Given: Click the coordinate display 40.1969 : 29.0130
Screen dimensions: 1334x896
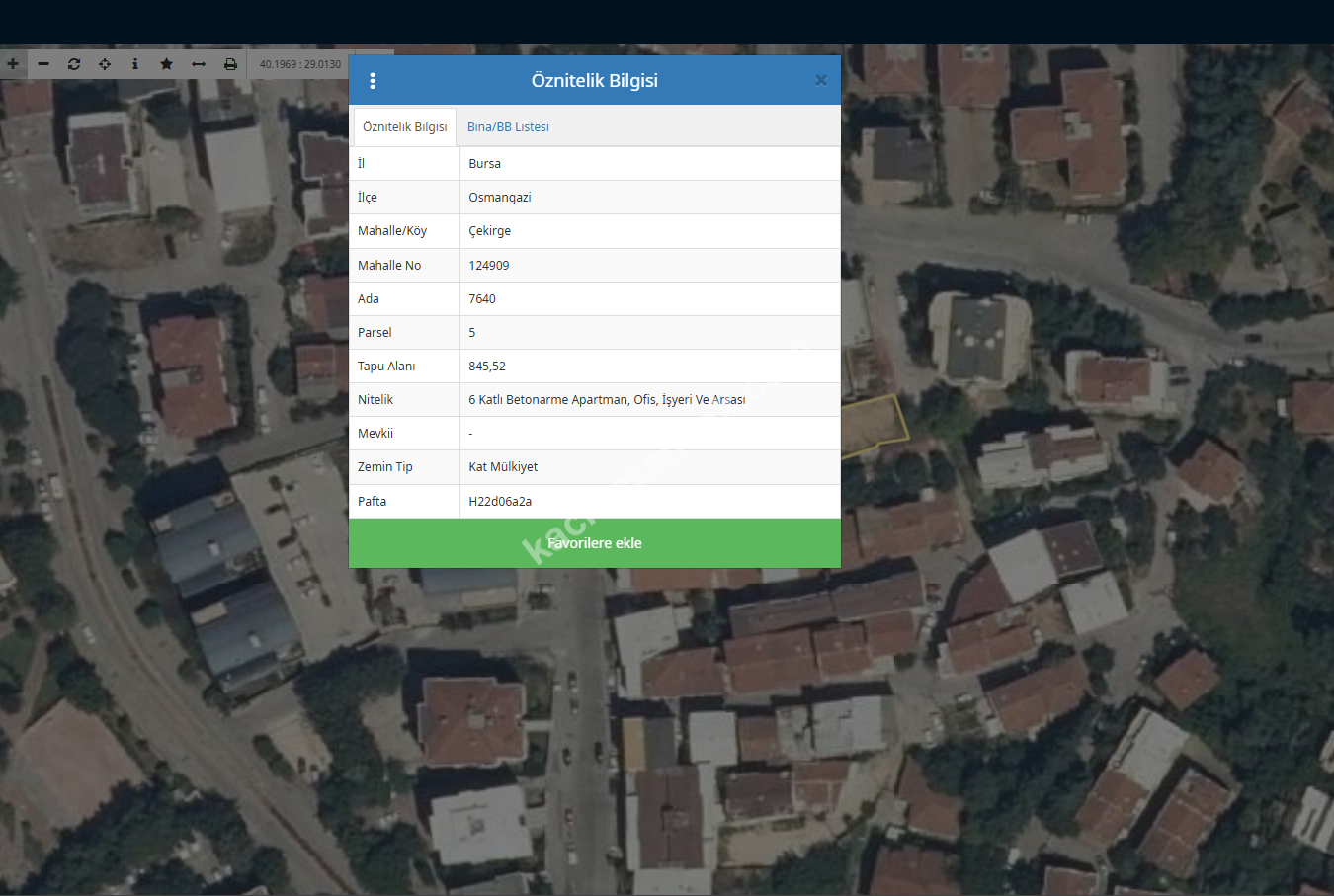Looking at the screenshot, I should point(299,64).
